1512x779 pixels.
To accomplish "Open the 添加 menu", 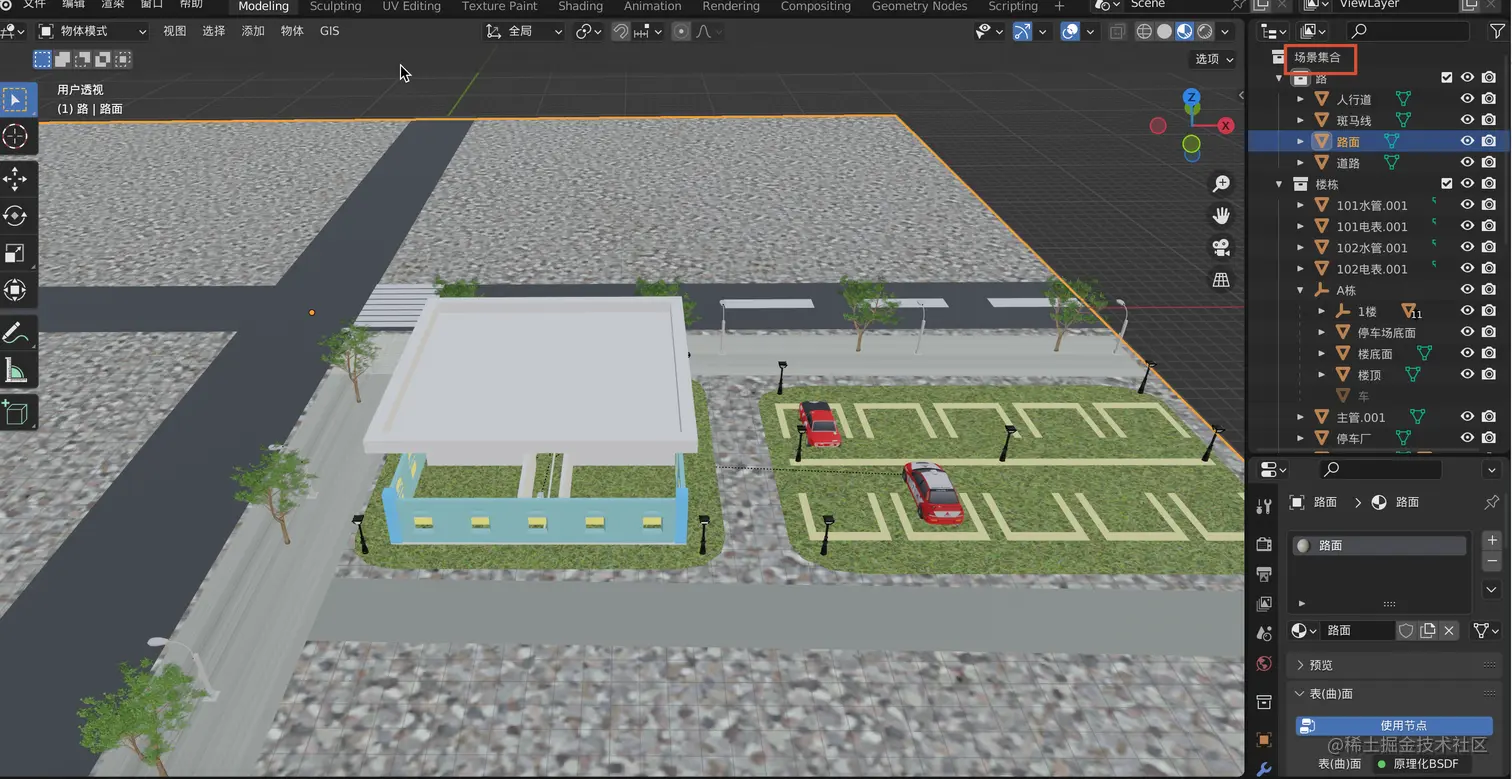I will coord(253,31).
